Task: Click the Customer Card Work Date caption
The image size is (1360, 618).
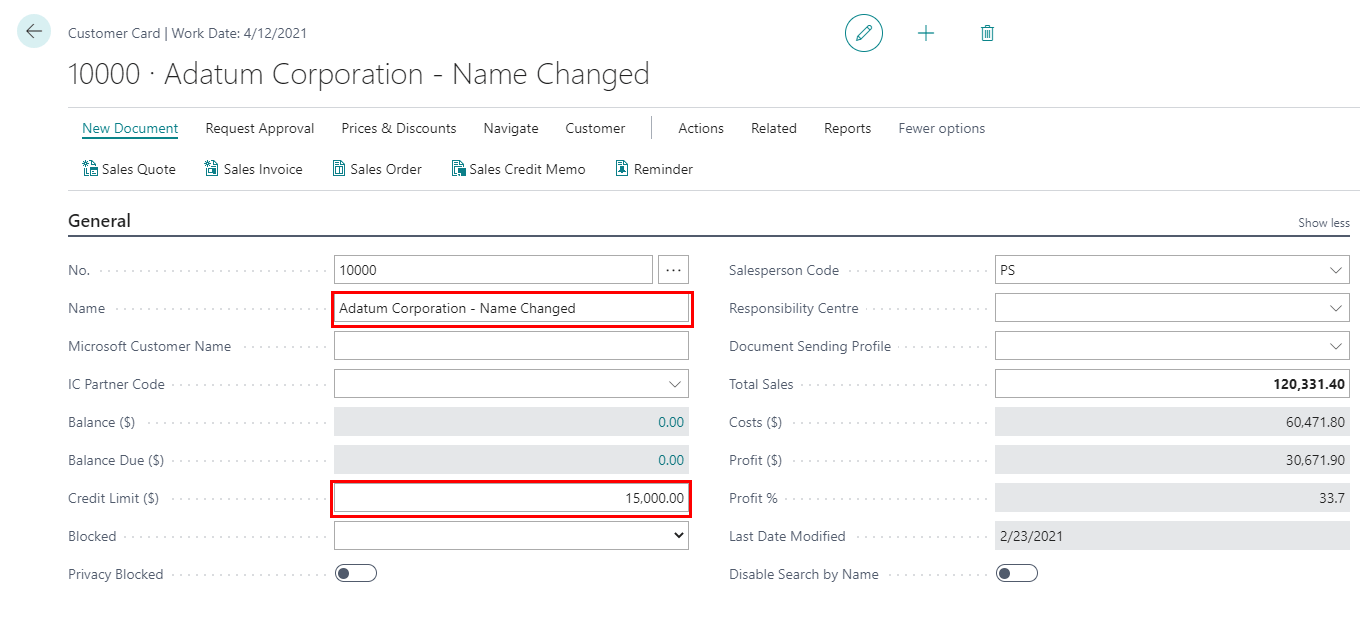Action: 187,33
